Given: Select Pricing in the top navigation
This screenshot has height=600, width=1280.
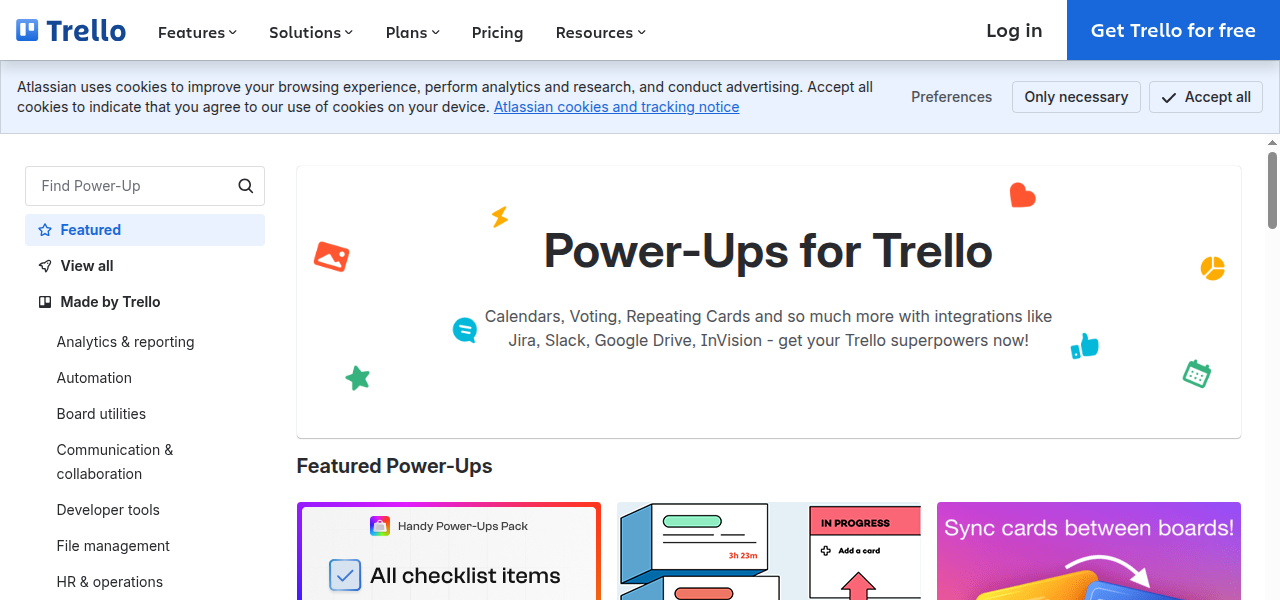Looking at the screenshot, I should coord(497,32).
